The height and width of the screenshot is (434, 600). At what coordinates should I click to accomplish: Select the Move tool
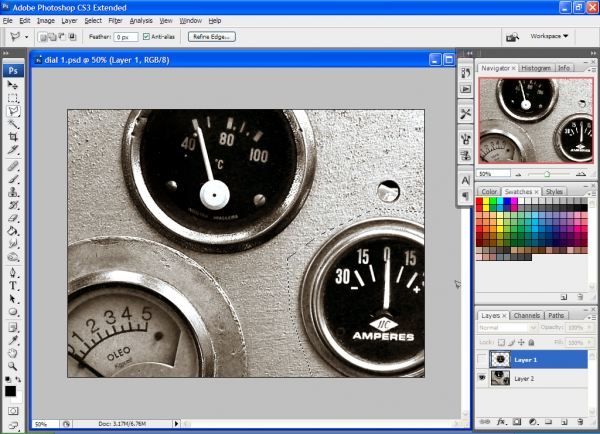pyautogui.click(x=13, y=85)
